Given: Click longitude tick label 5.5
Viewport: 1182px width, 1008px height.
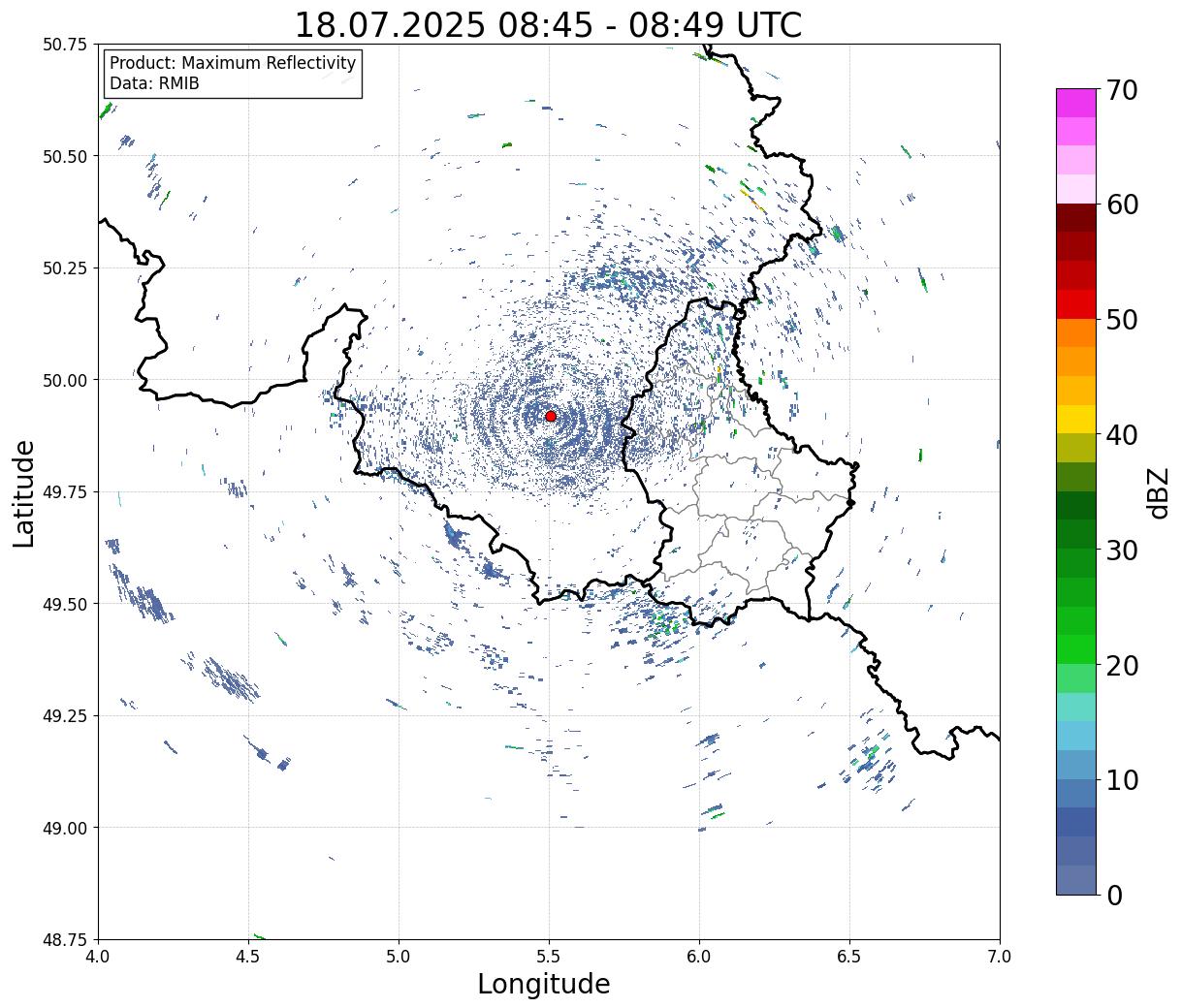Looking at the screenshot, I should (x=549, y=957).
